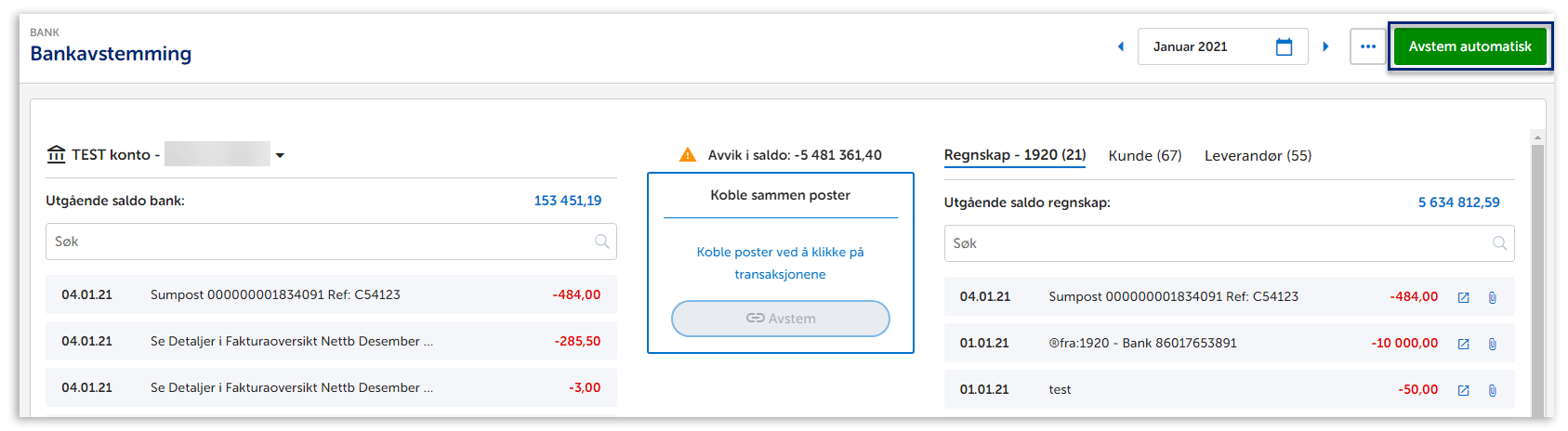Click the calendar icon in the period field
Screen dimensions: 1568x431
(1284, 47)
